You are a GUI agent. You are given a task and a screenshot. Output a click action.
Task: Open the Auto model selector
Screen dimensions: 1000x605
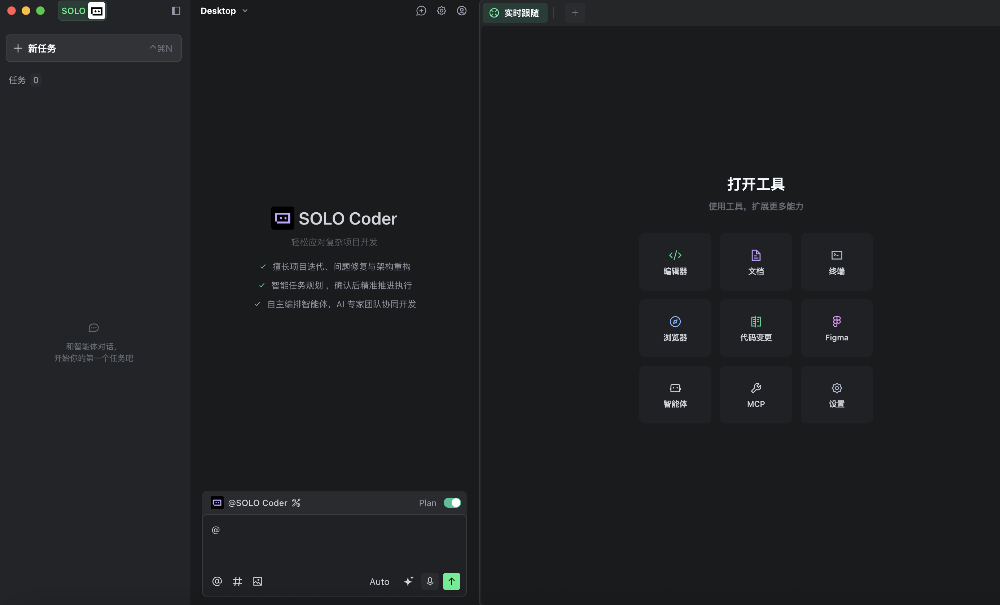(379, 581)
